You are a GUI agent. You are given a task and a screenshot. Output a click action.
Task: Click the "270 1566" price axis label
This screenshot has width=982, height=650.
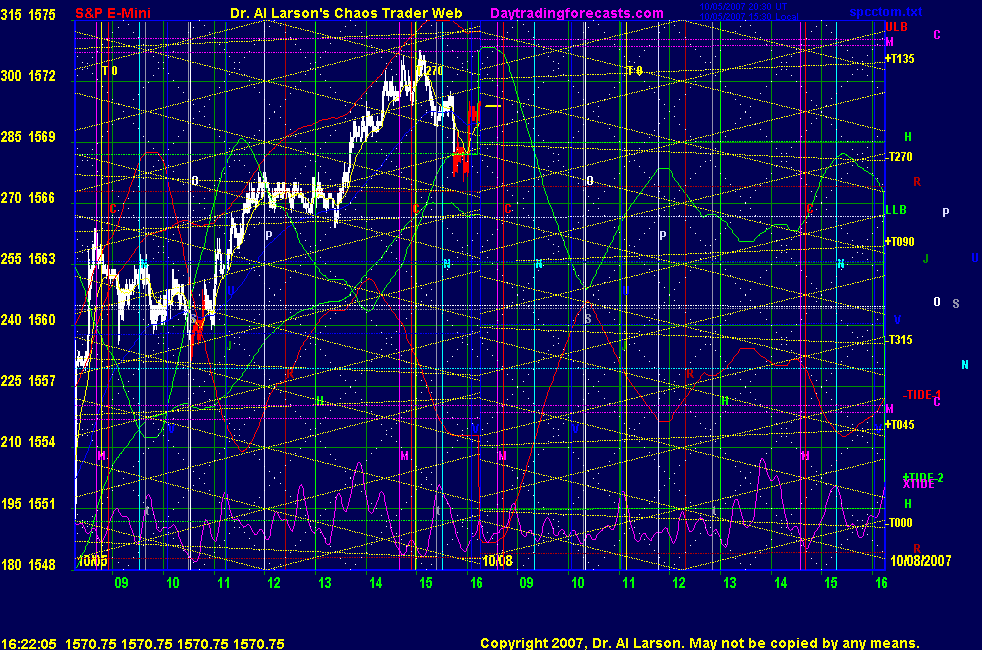pos(28,198)
